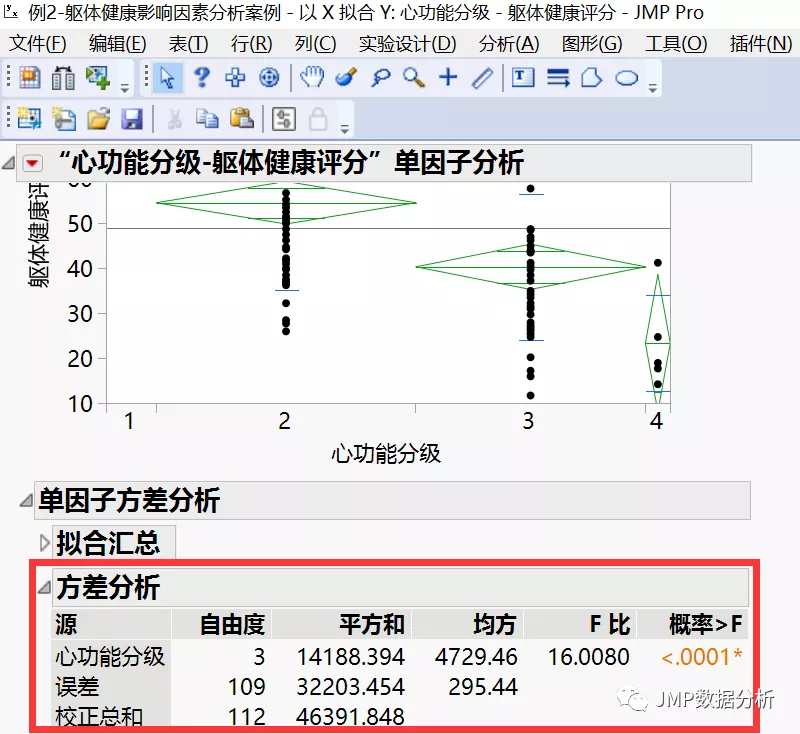Click the greyed-out scissors cut icon
800x734 pixels.
click(174, 119)
